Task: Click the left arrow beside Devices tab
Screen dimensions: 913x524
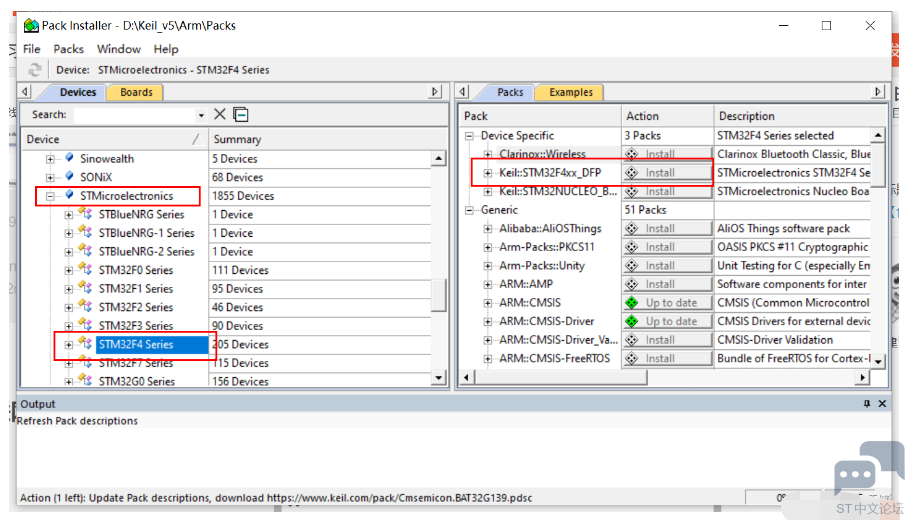Action: (x=24, y=92)
